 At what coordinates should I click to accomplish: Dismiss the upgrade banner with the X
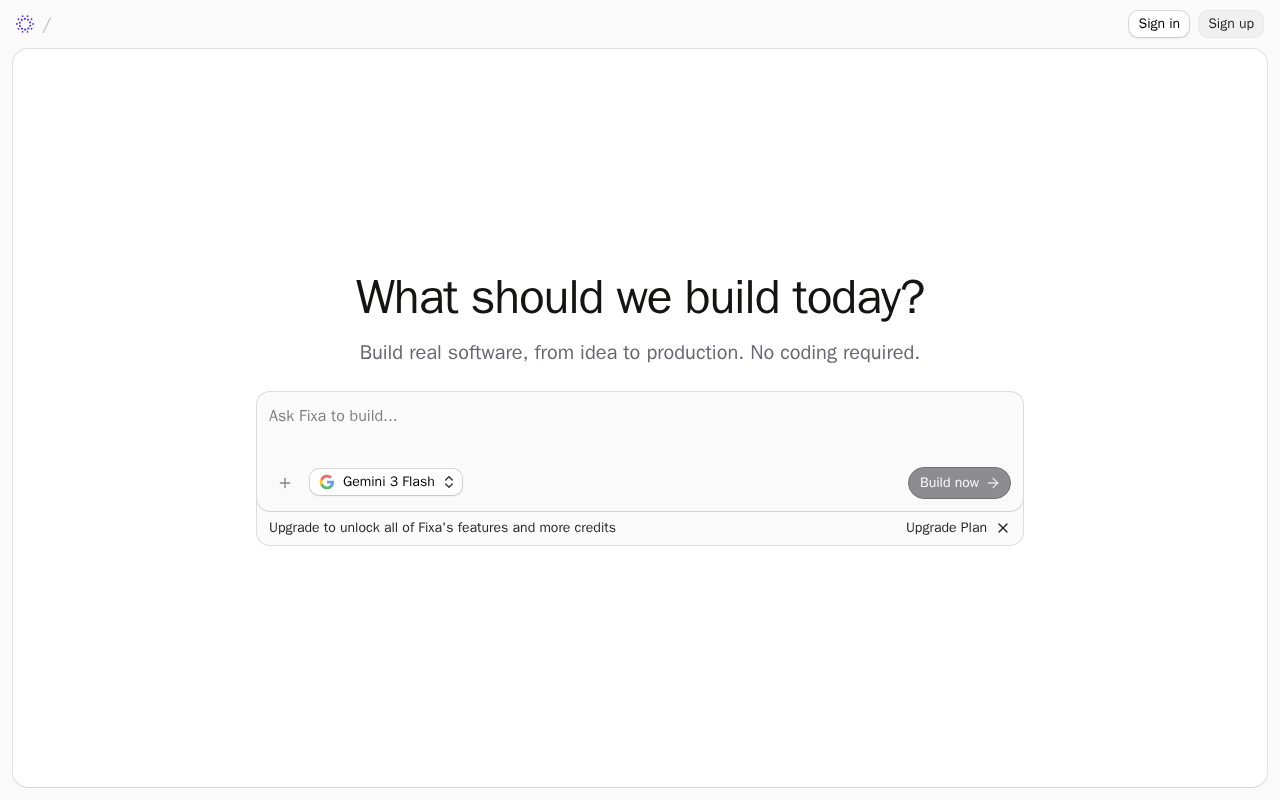[x=1003, y=528]
